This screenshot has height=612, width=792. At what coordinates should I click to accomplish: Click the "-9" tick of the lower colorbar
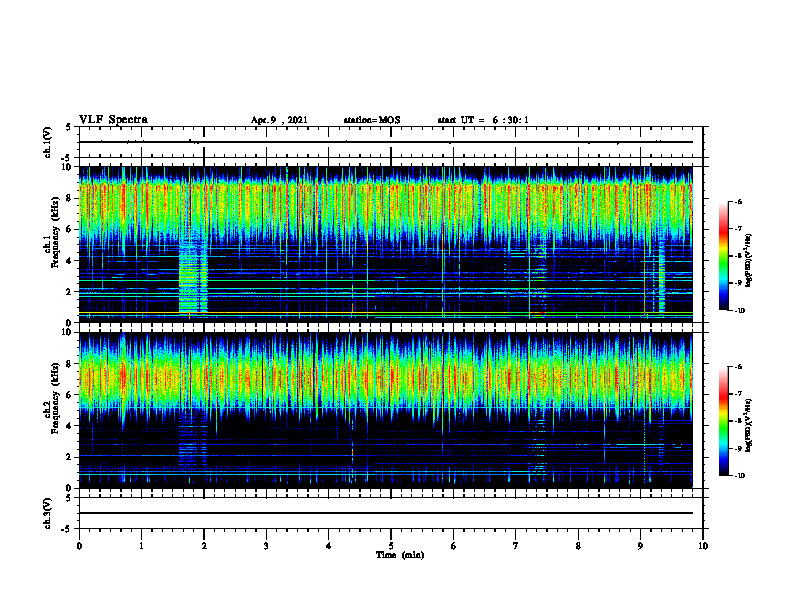(738, 448)
